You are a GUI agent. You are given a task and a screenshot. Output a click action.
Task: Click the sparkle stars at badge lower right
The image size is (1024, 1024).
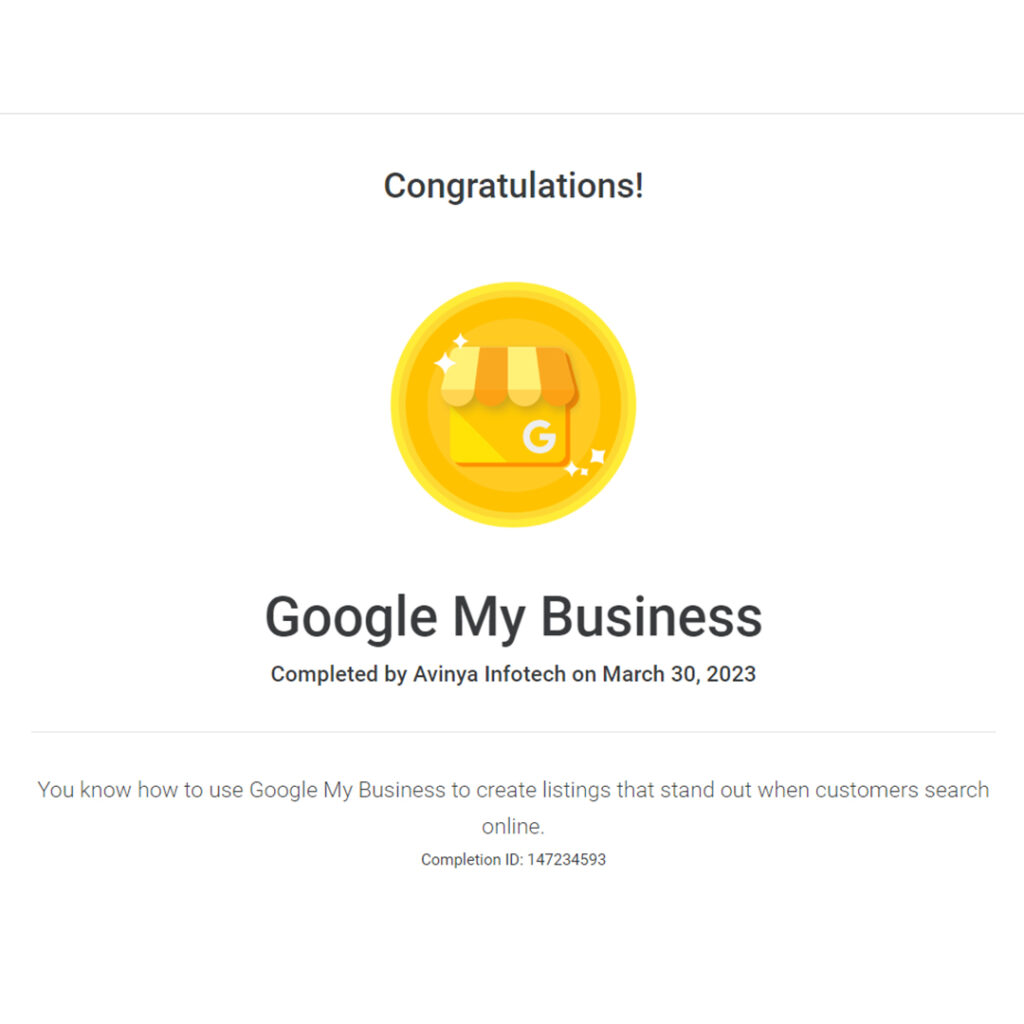click(586, 463)
